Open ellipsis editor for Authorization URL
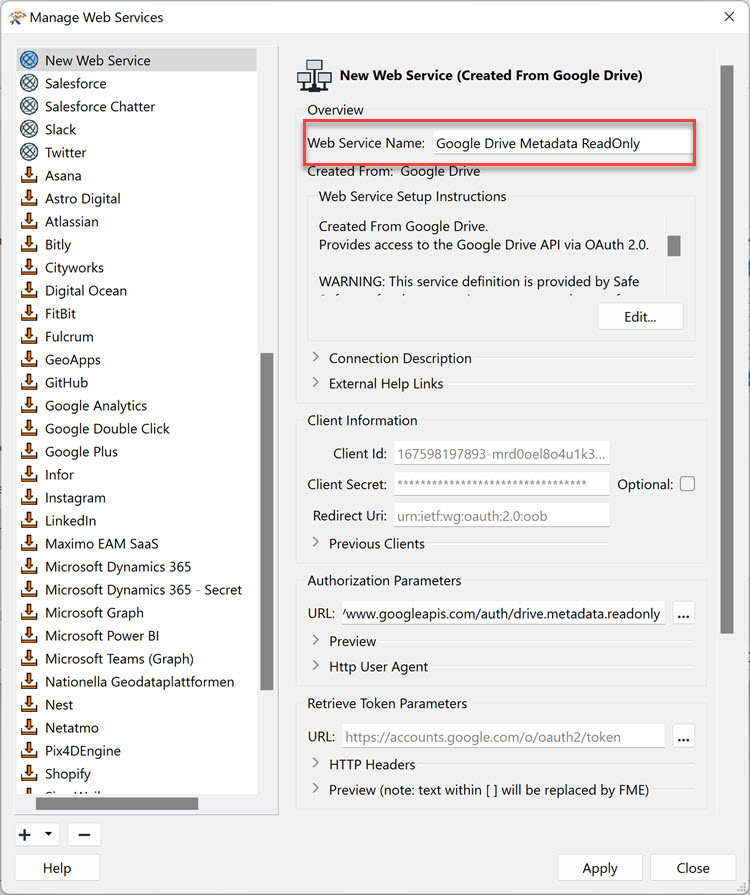This screenshot has width=750, height=895. coord(683,614)
